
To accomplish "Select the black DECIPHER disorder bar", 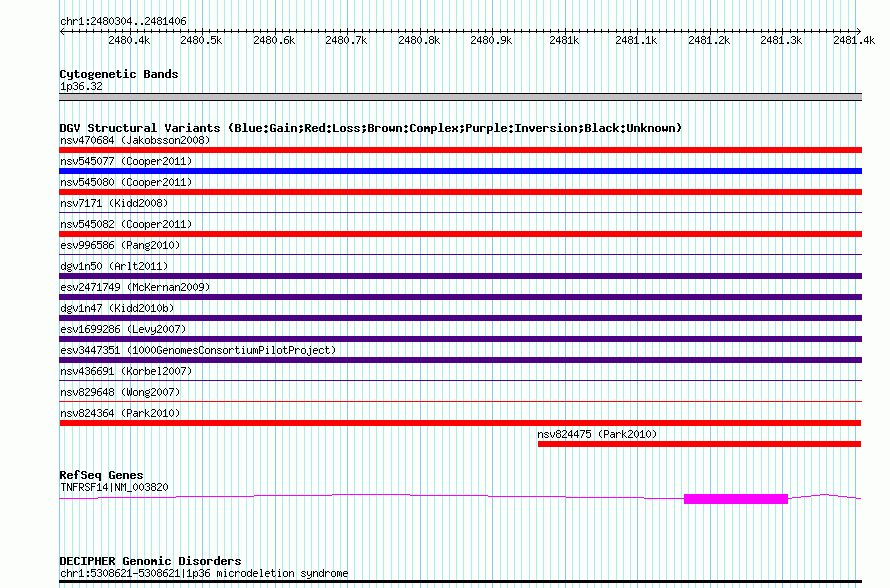I will pos(460,581).
